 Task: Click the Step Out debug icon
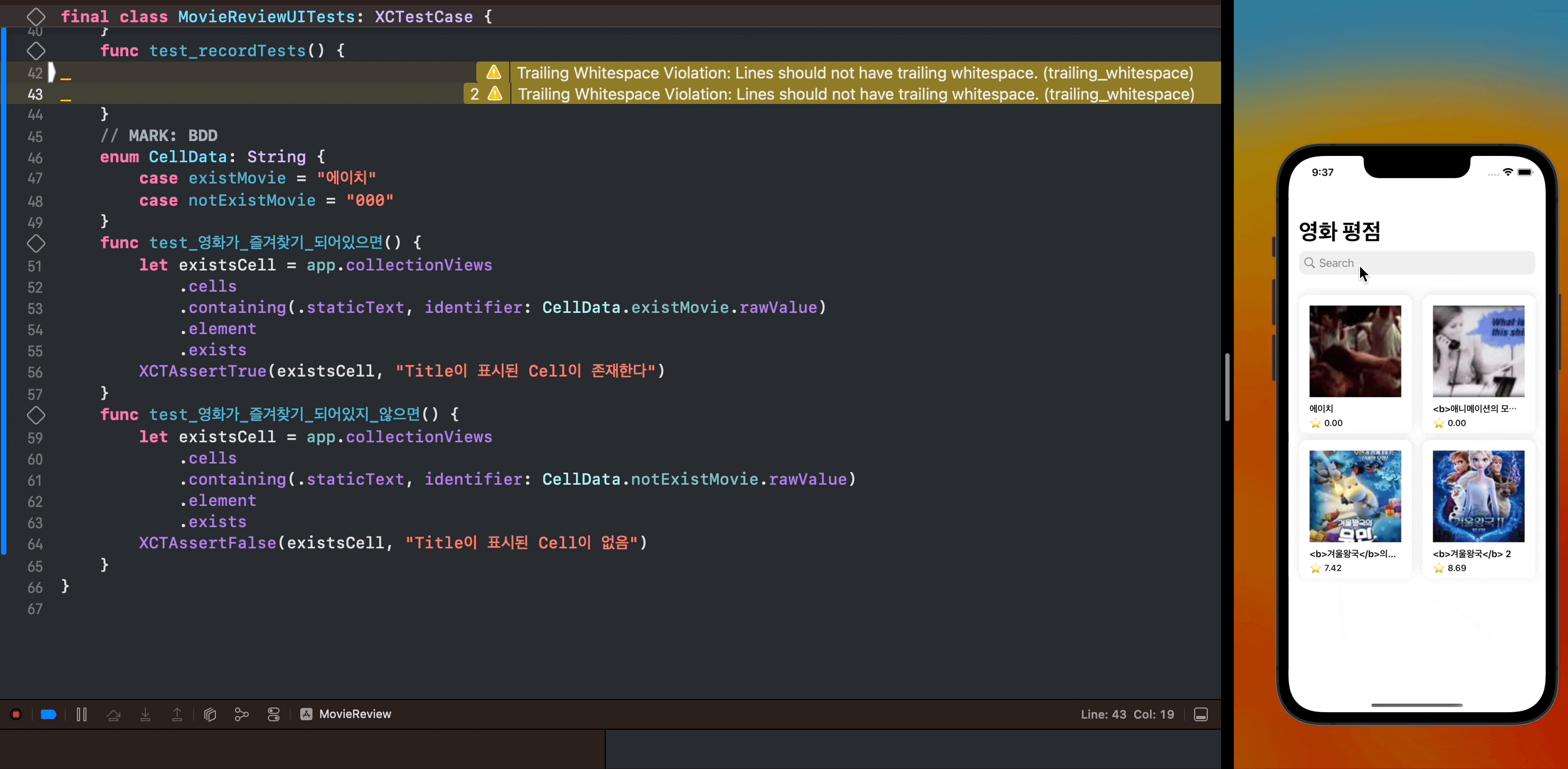[x=177, y=714]
